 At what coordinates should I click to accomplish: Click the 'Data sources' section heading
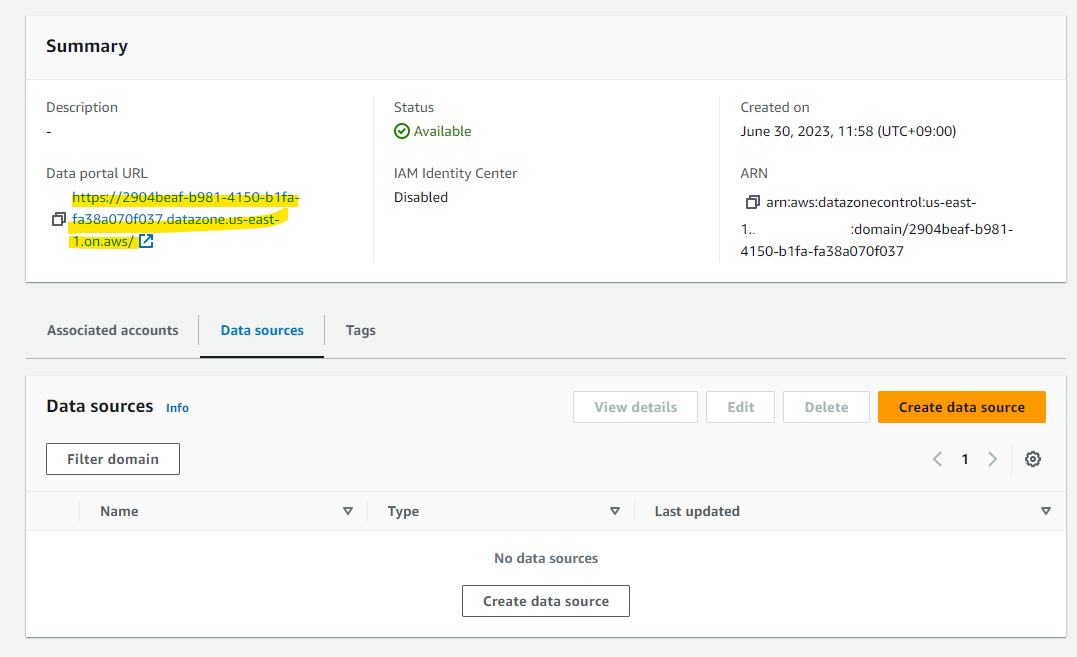pyautogui.click(x=100, y=406)
